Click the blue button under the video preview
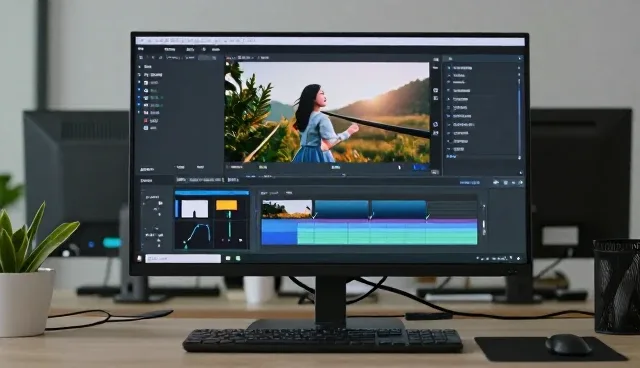The width and height of the screenshot is (640, 368). point(420,167)
